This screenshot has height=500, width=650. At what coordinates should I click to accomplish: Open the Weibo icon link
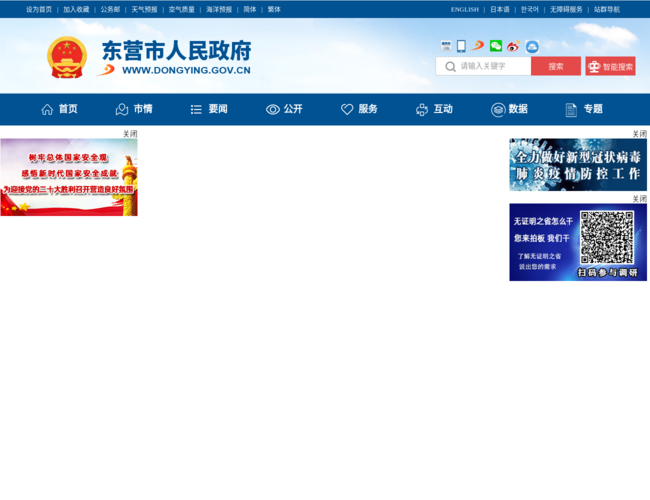pos(513,46)
